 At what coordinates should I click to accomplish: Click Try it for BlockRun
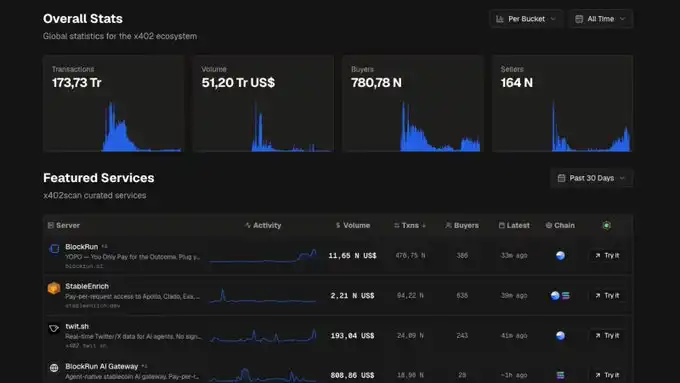607,255
